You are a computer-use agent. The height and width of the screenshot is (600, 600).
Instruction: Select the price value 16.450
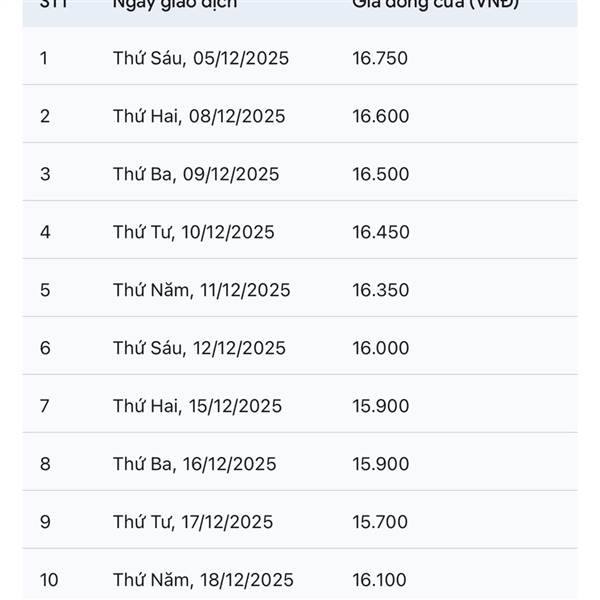380,232
